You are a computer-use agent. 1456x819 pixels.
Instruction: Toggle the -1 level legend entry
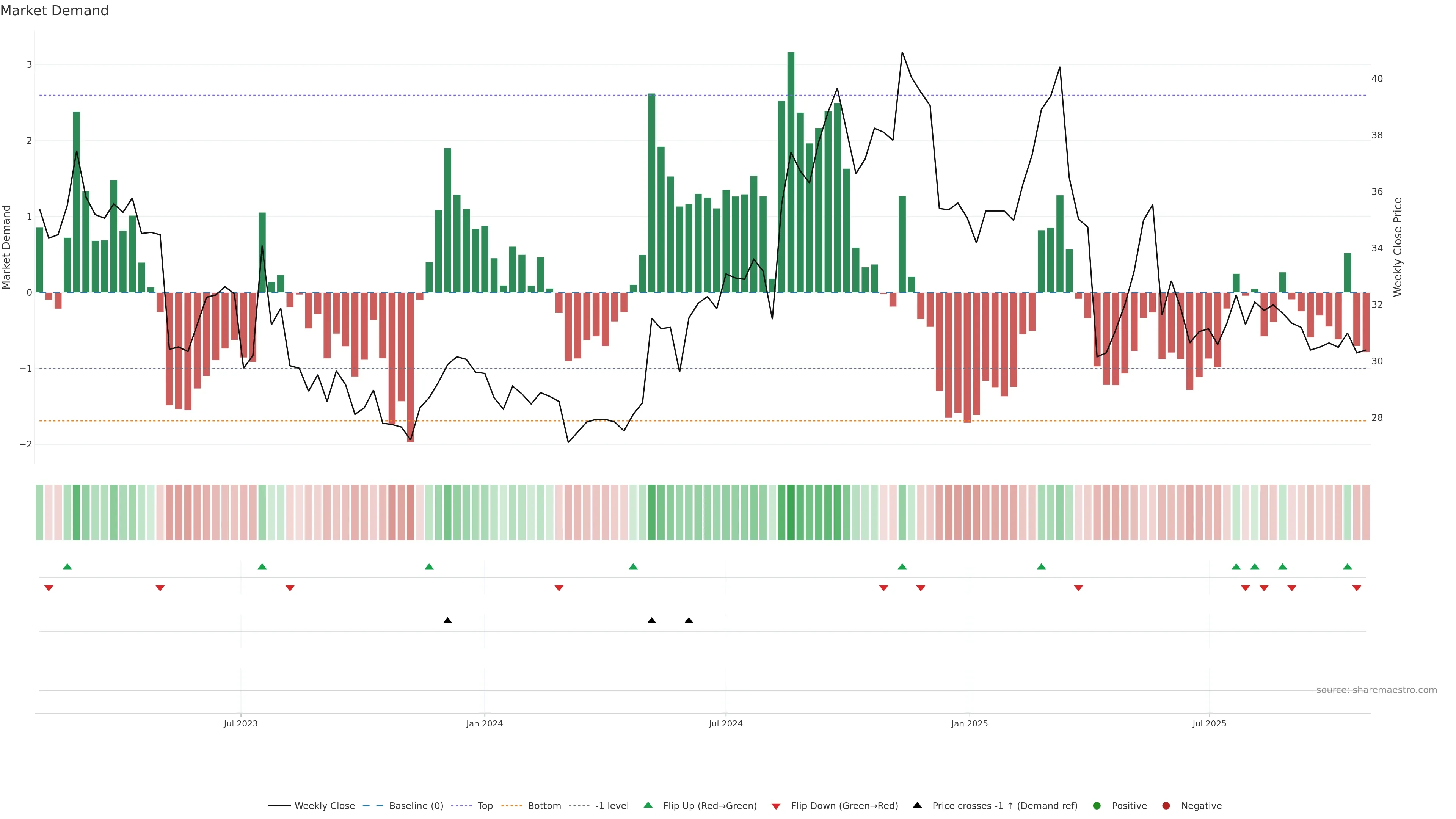[x=612, y=805]
